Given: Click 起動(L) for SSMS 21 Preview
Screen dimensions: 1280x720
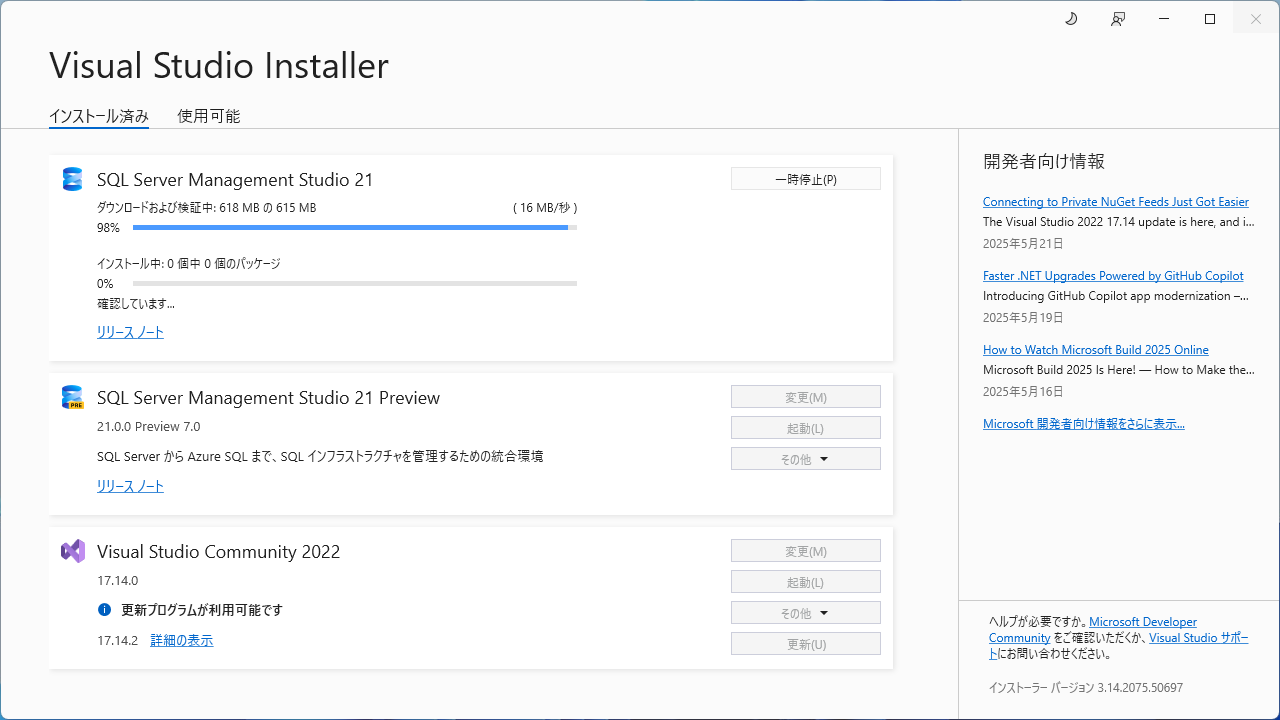Looking at the screenshot, I should (806, 428).
